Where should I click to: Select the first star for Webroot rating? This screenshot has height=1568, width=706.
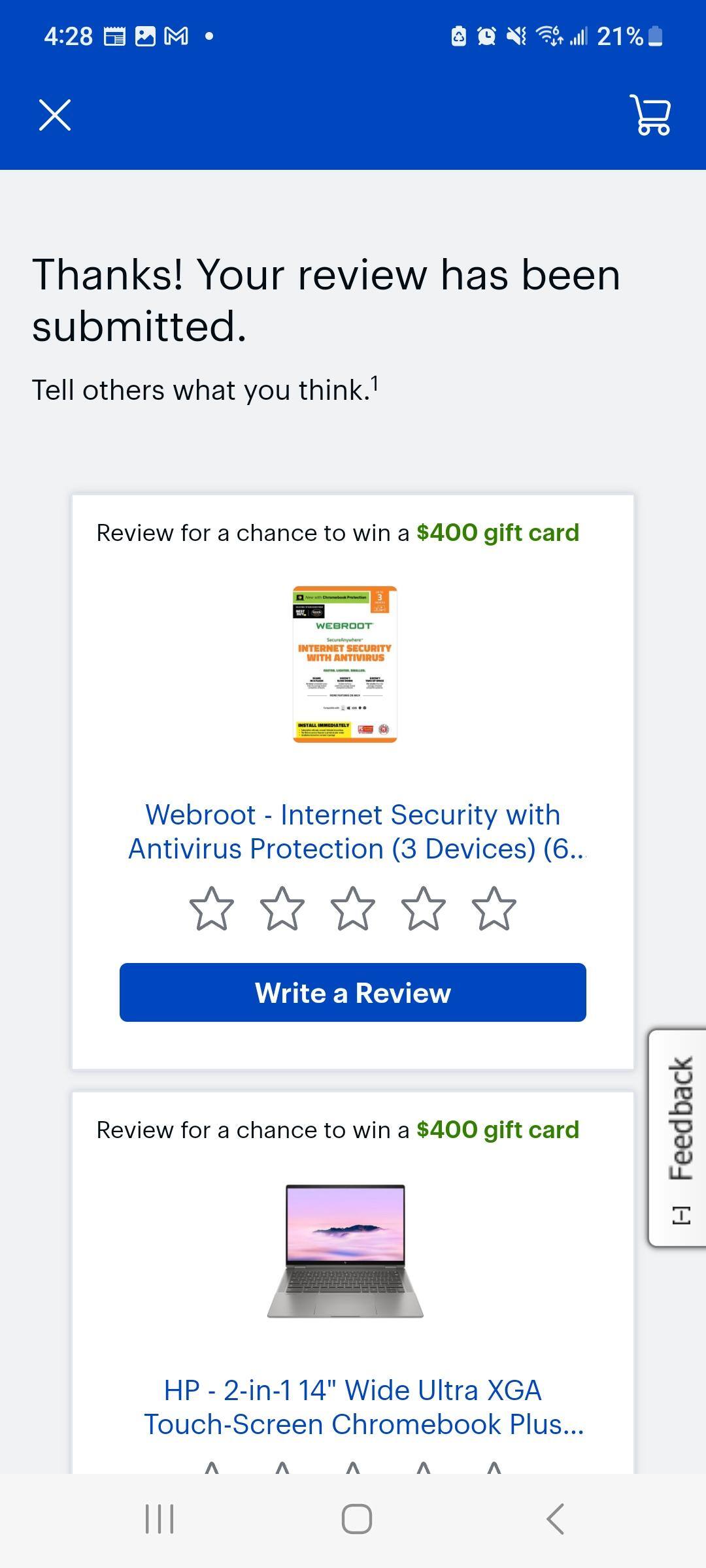pos(212,906)
